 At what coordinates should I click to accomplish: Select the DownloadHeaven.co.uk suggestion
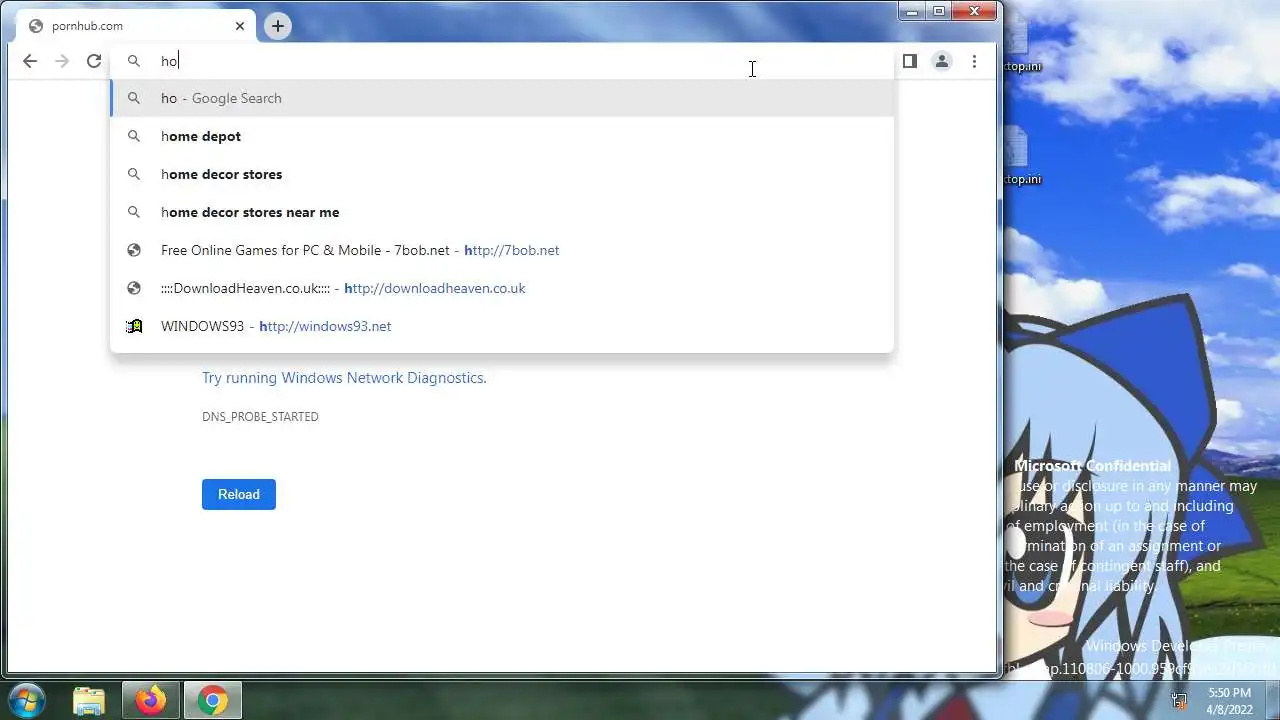pyautogui.click(x=502, y=288)
